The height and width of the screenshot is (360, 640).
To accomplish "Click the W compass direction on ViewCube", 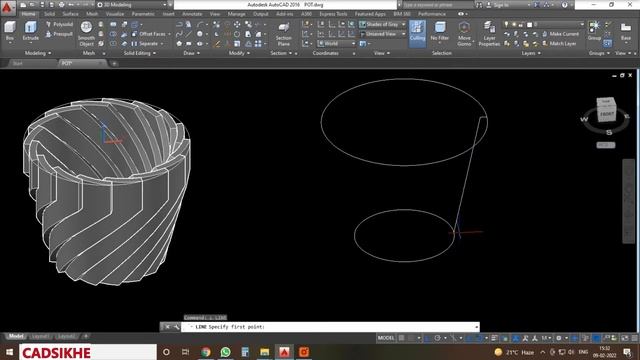I will pyautogui.click(x=583, y=119).
